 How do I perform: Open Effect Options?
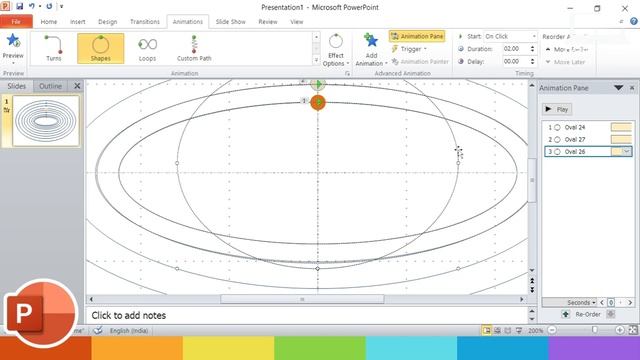click(x=336, y=50)
